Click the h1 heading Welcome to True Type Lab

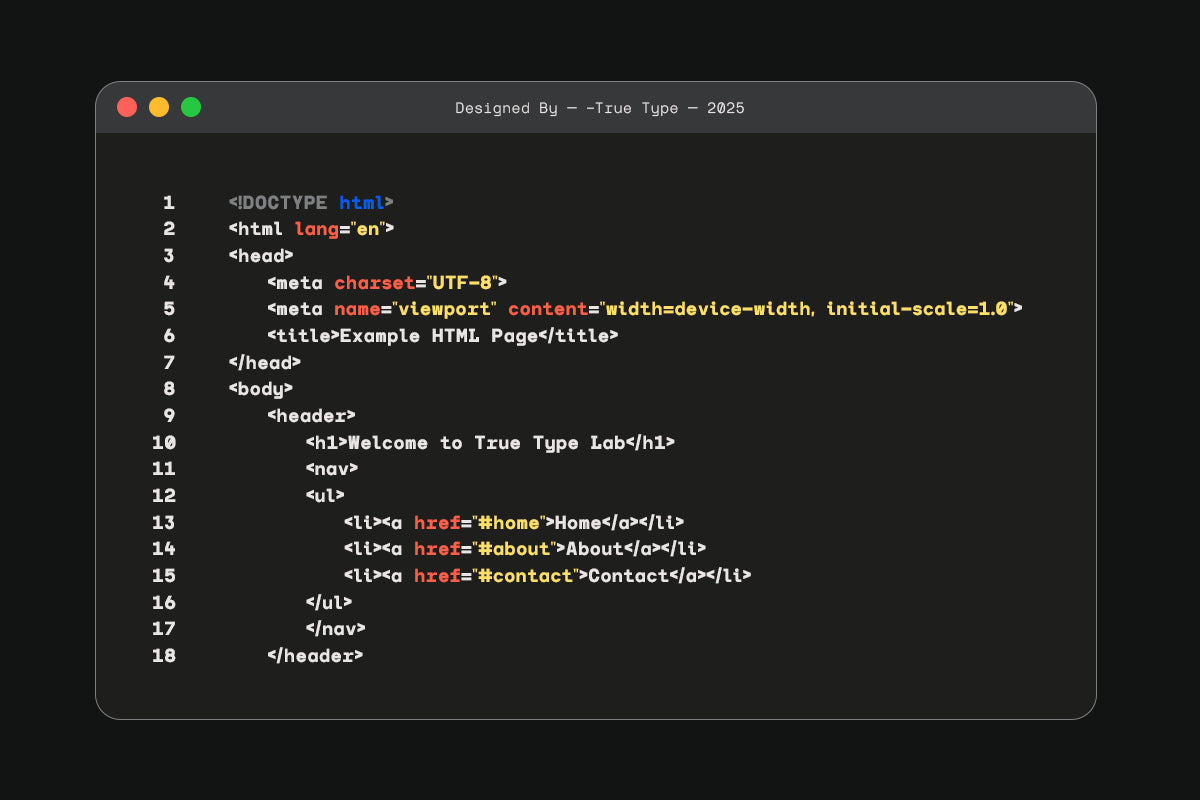(487, 442)
